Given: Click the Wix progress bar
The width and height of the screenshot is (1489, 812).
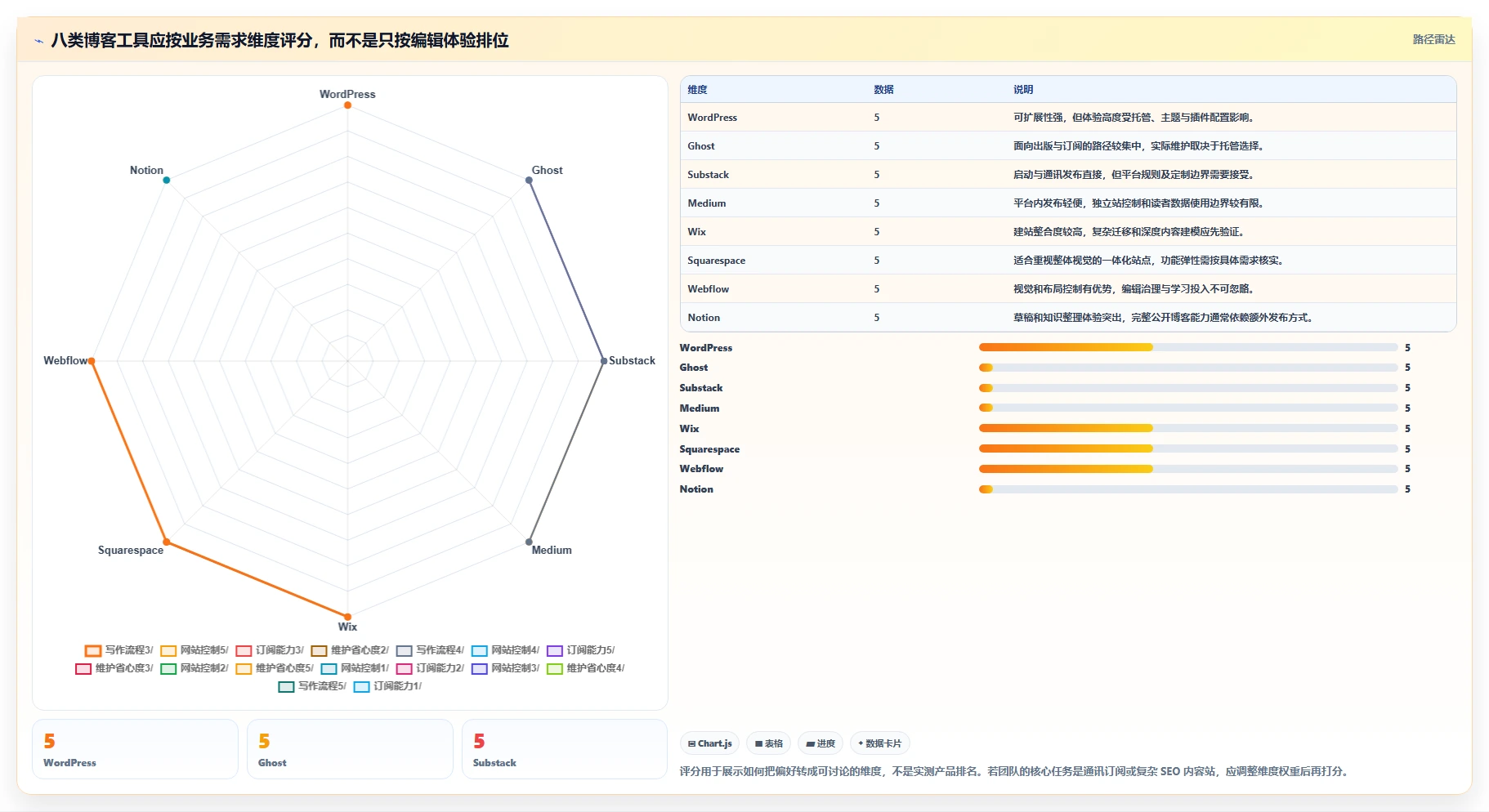Looking at the screenshot, I should pyautogui.click(x=1188, y=428).
